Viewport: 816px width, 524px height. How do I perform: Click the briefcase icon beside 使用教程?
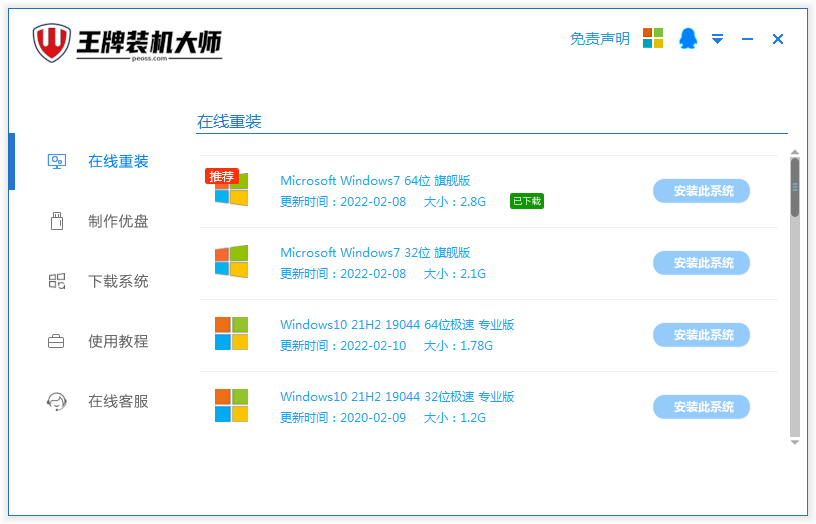pos(56,341)
